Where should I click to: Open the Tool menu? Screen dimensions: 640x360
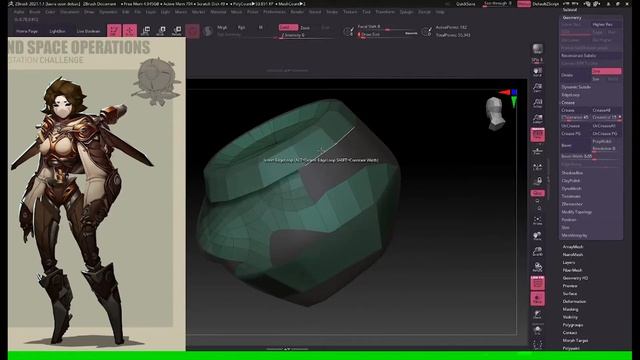coord(366,12)
